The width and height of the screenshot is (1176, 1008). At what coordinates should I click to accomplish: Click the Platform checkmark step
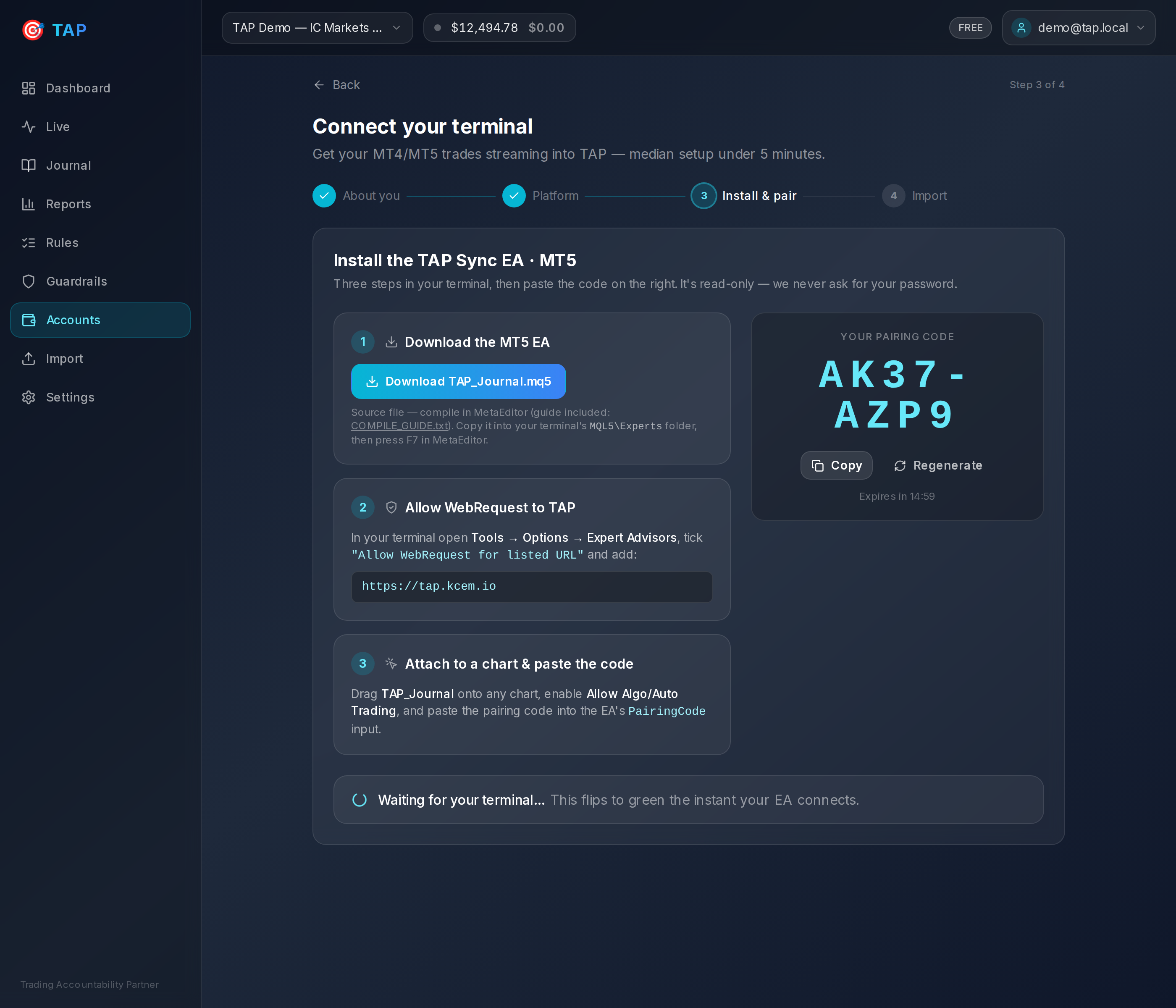click(x=514, y=196)
